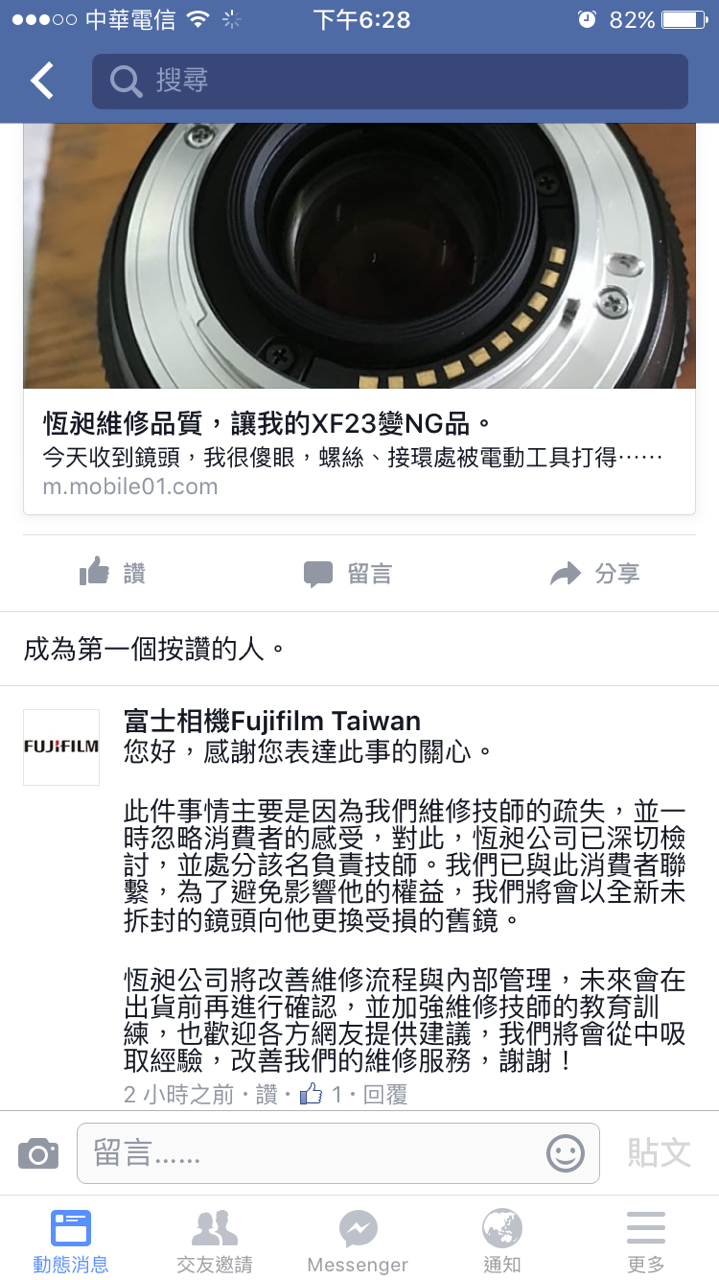Image resolution: width=719 pixels, height=1280 pixels.
Task: Open the 更多 more menu tab
Action: point(646,1241)
